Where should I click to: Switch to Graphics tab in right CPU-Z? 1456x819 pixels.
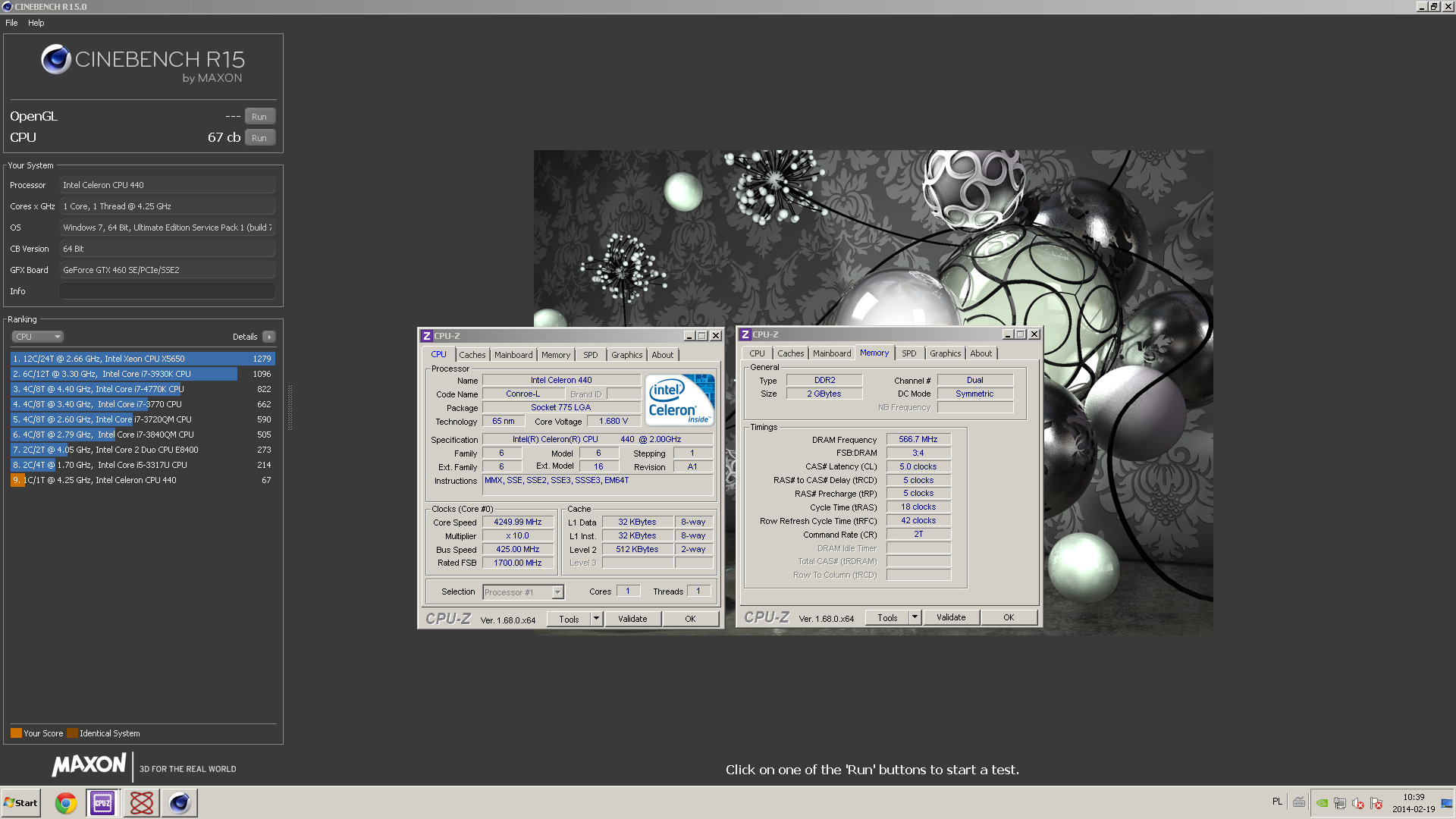click(946, 353)
